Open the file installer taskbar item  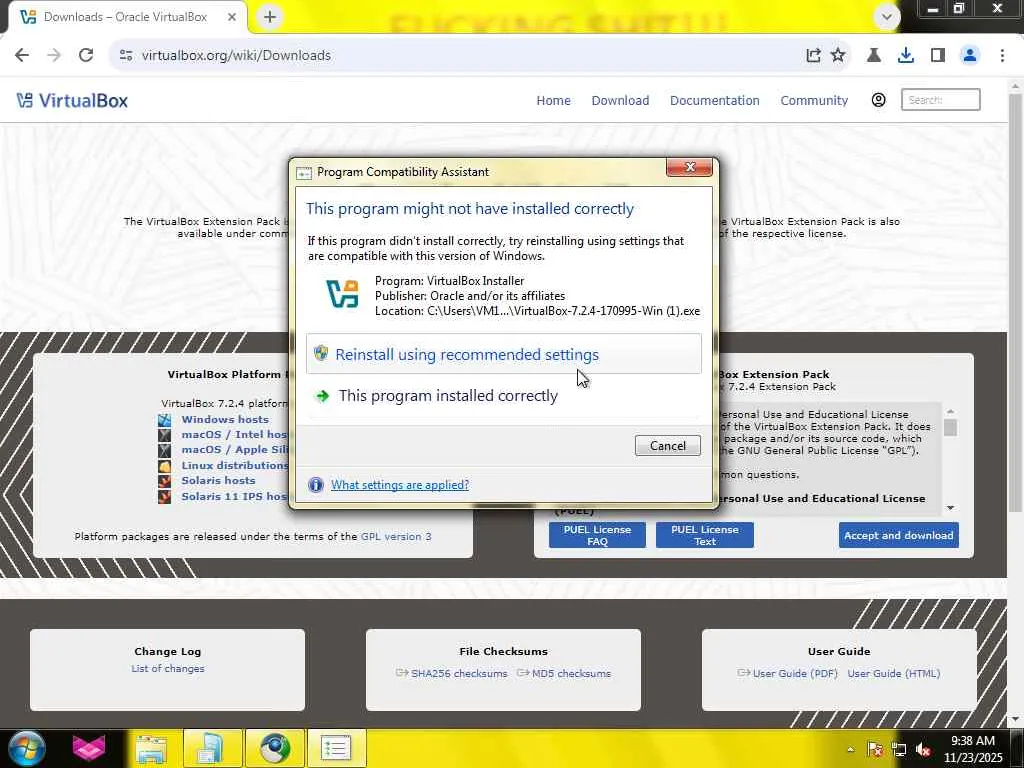coord(213,748)
